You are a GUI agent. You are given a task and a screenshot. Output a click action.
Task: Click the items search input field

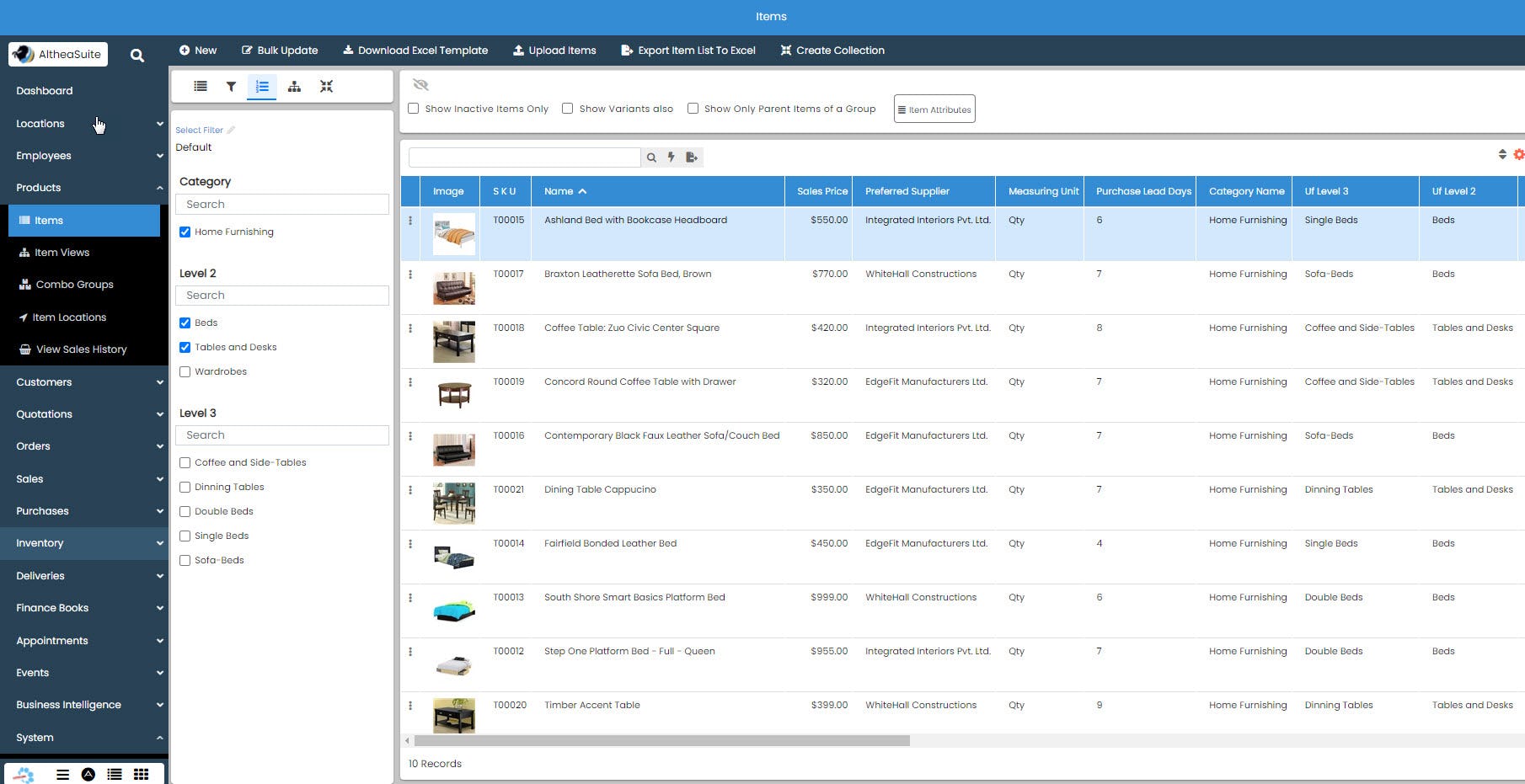(524, 157)
